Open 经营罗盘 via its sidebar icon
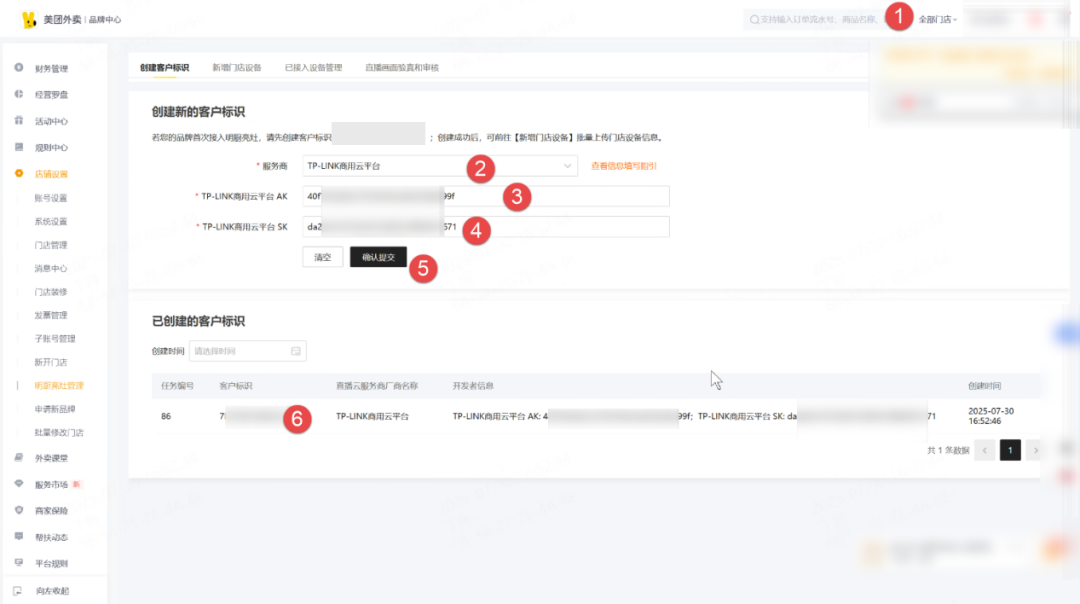The image size is (1080, 604). [19, 94]
